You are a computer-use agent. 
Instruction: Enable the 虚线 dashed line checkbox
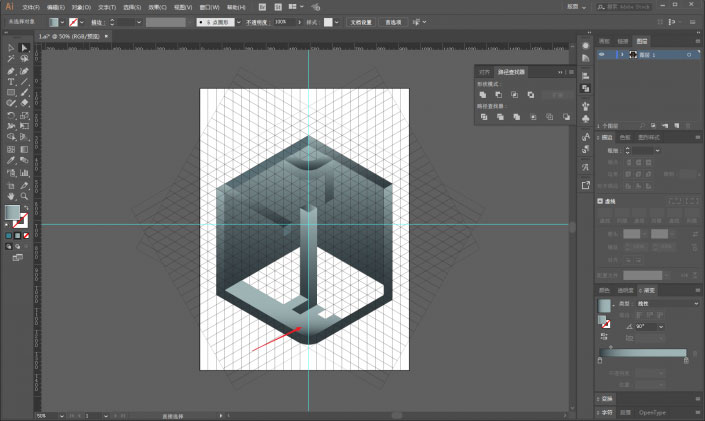click(600, 201)
